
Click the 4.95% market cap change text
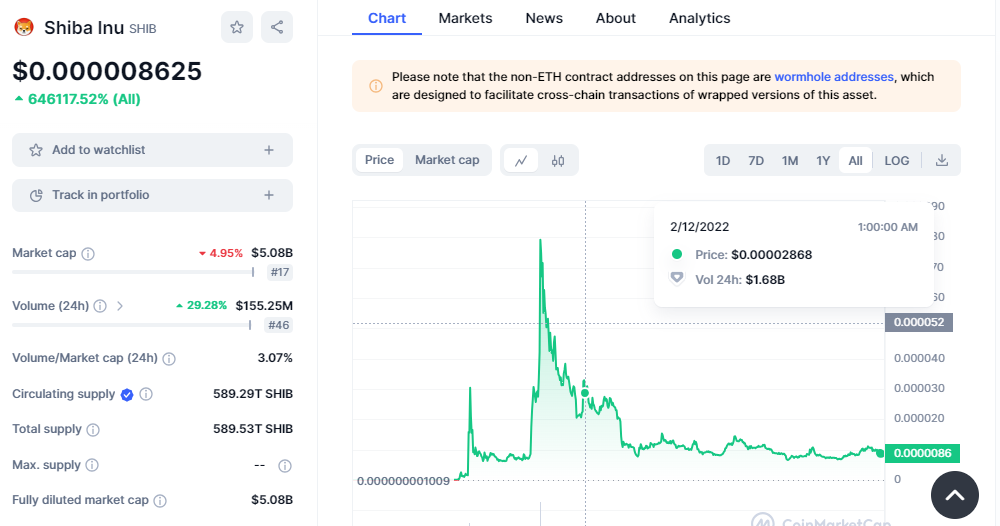pos(221,253)
